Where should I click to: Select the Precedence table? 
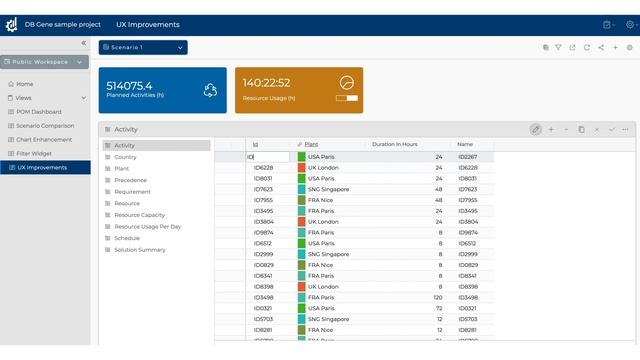(130, 180)
